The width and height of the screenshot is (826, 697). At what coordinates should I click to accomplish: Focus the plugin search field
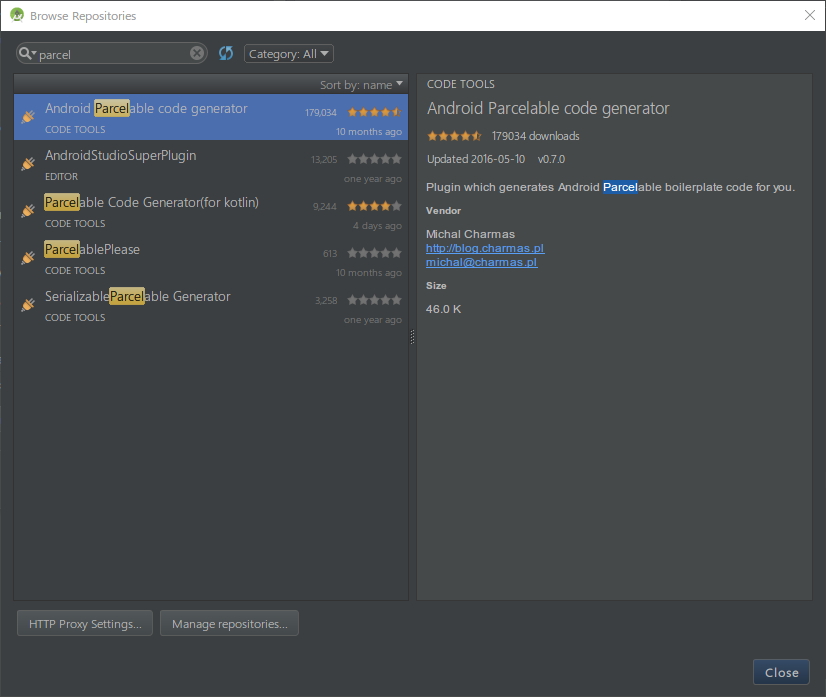(113, 54)
